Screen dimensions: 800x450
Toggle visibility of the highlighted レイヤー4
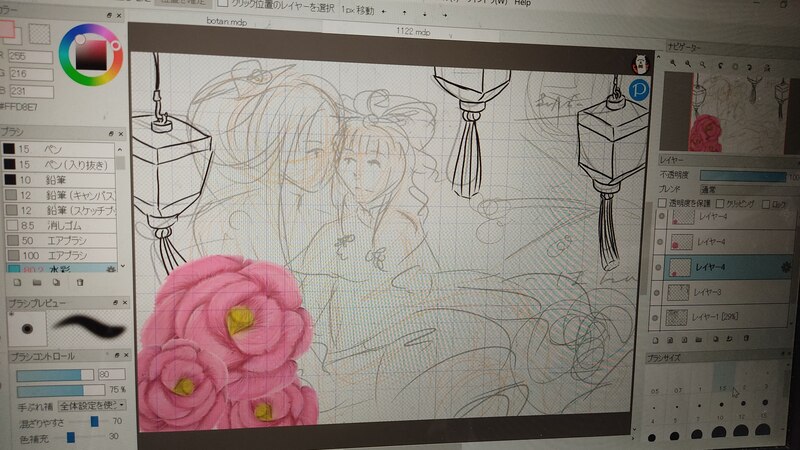(658, 267)
